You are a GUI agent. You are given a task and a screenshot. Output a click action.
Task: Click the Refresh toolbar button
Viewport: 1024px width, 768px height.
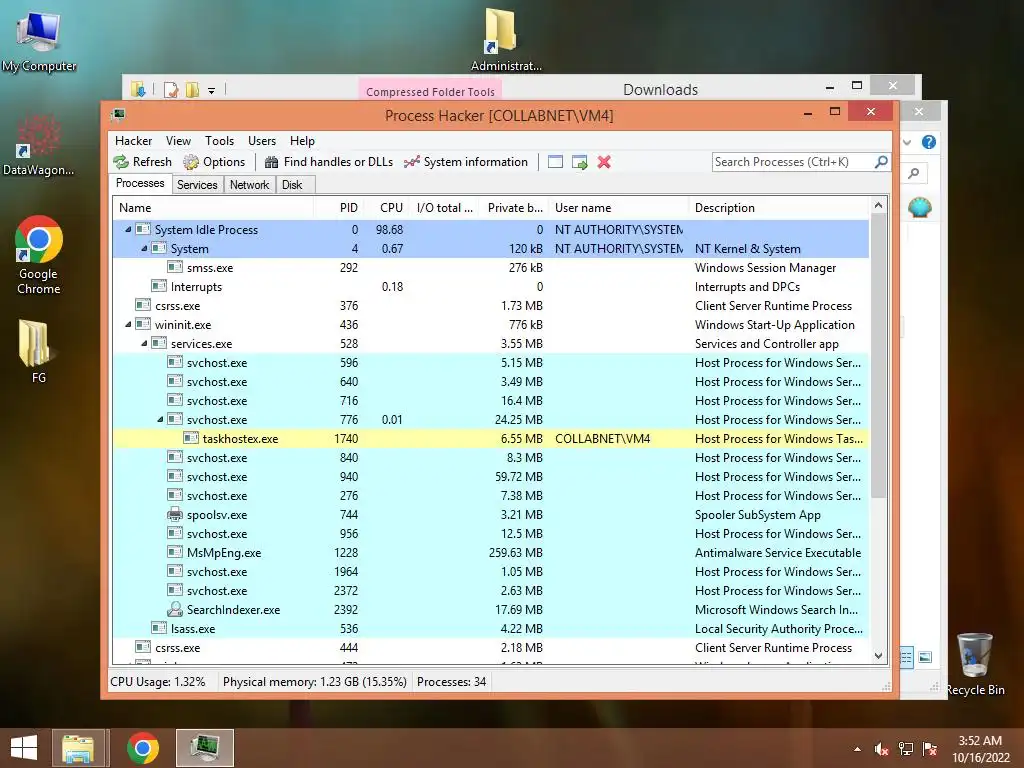tap(142, 162)
